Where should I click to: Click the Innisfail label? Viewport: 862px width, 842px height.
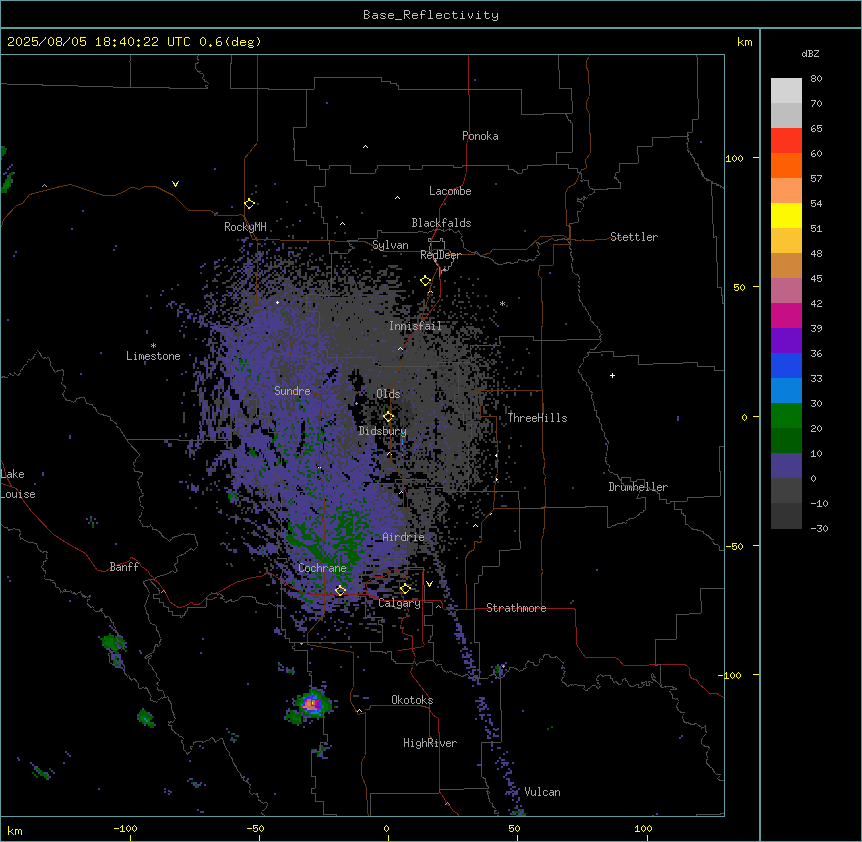point(415,326)
